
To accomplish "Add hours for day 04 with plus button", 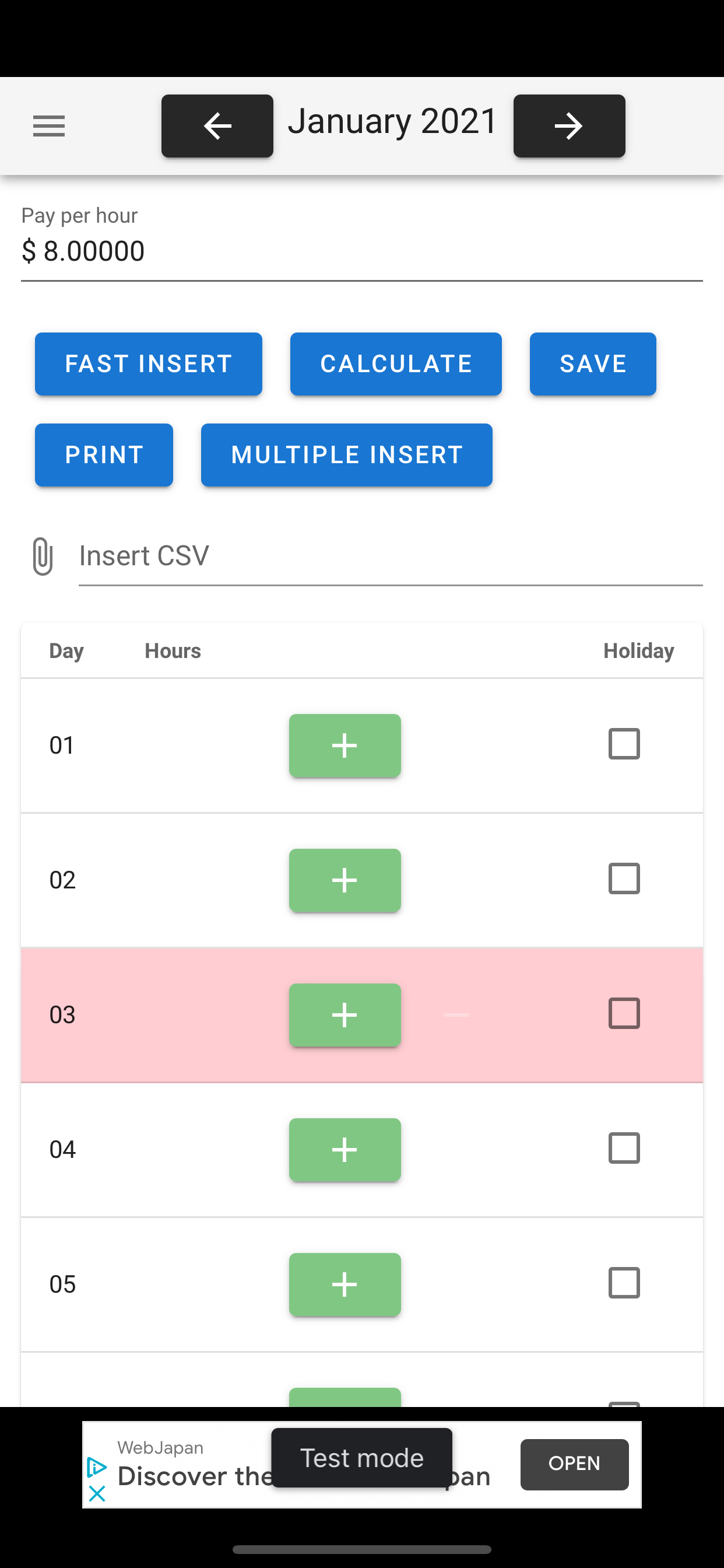I will [345, 1150].
